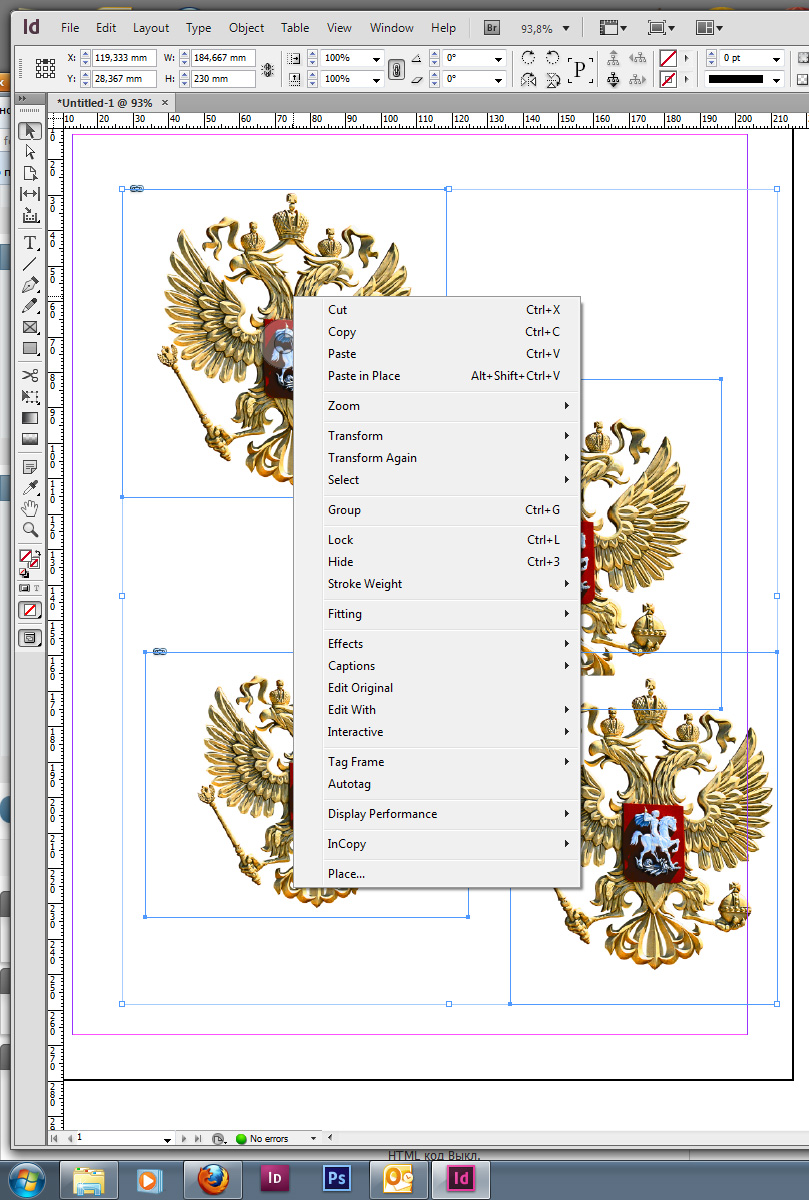Click the fill color swatch in control panel
Viewport: 809px width, 1200px height.
pos(668,59)
